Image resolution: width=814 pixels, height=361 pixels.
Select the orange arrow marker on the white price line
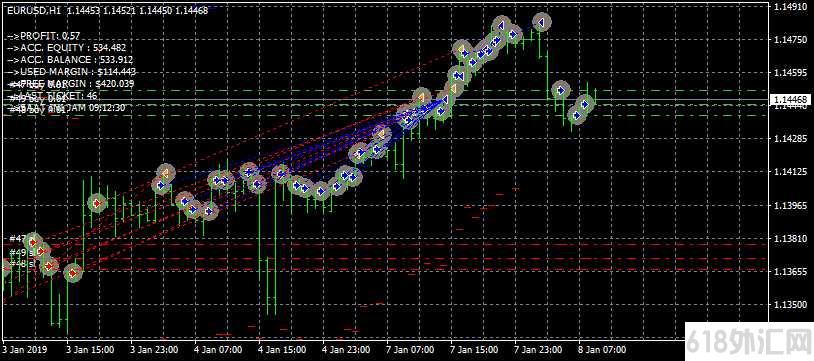tap(422, 98)
